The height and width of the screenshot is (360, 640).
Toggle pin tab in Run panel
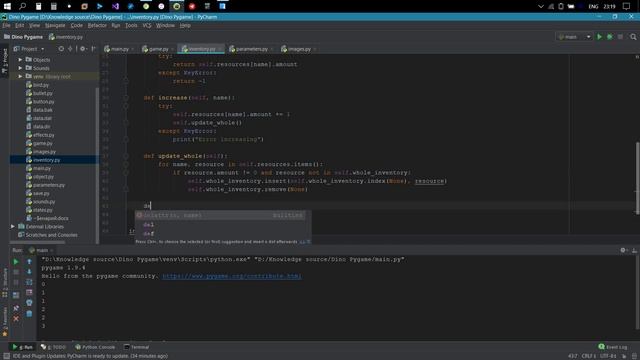(16, 308)
